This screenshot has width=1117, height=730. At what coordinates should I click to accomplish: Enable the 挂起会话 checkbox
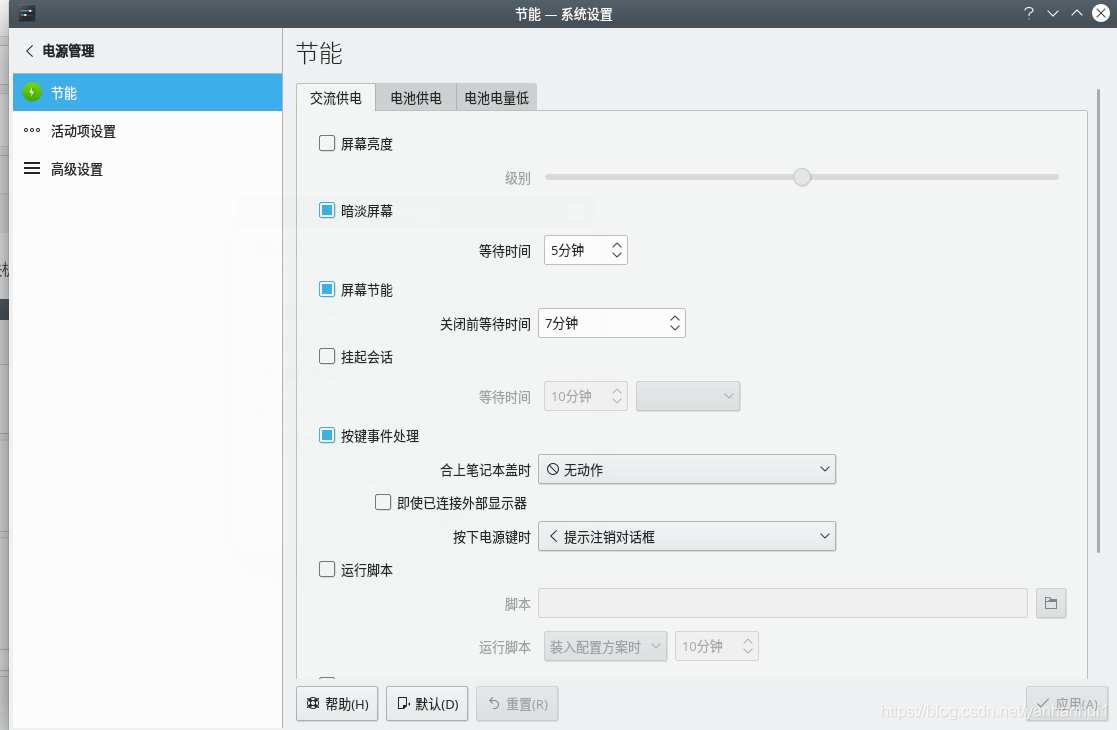pos(327,356)
